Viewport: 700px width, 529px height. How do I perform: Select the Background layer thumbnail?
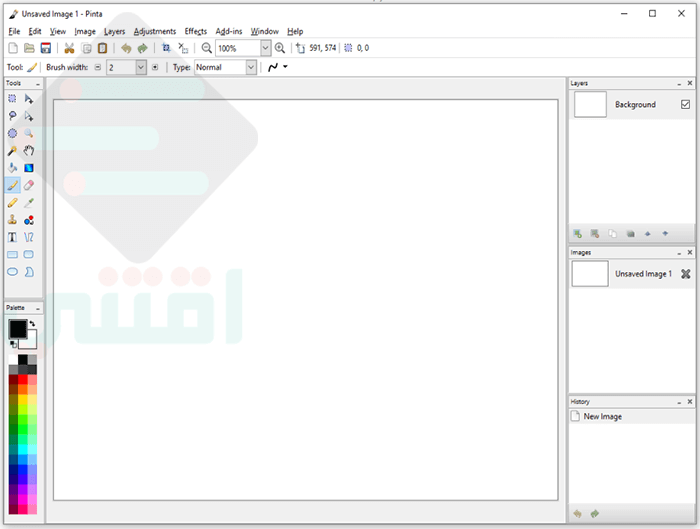(x=590, y=104)
